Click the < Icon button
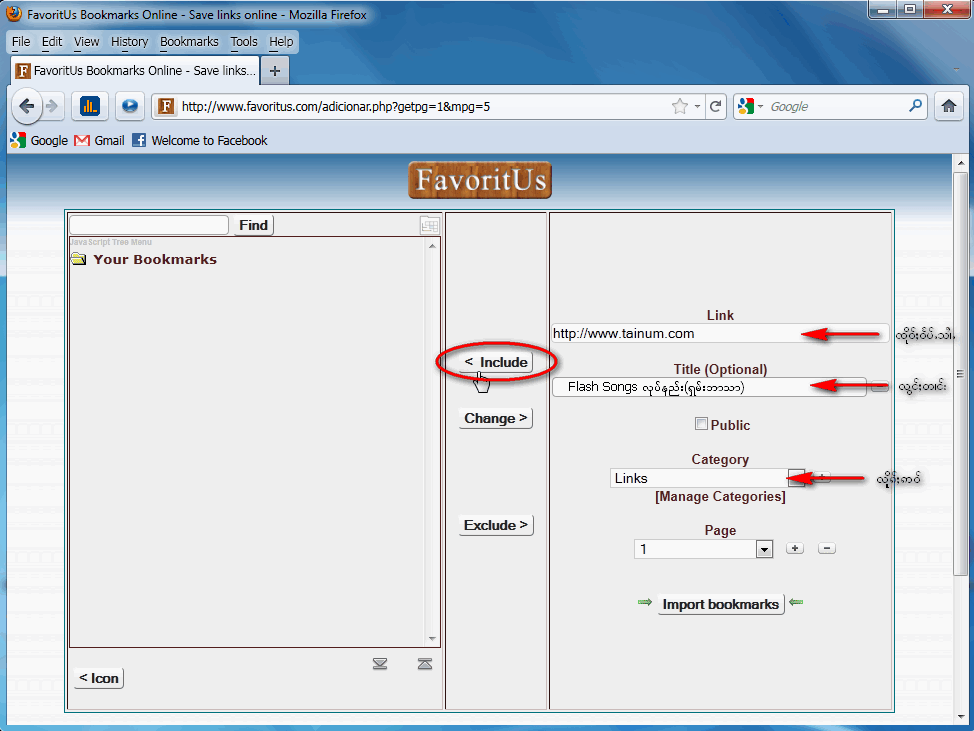 coord(99,678)
